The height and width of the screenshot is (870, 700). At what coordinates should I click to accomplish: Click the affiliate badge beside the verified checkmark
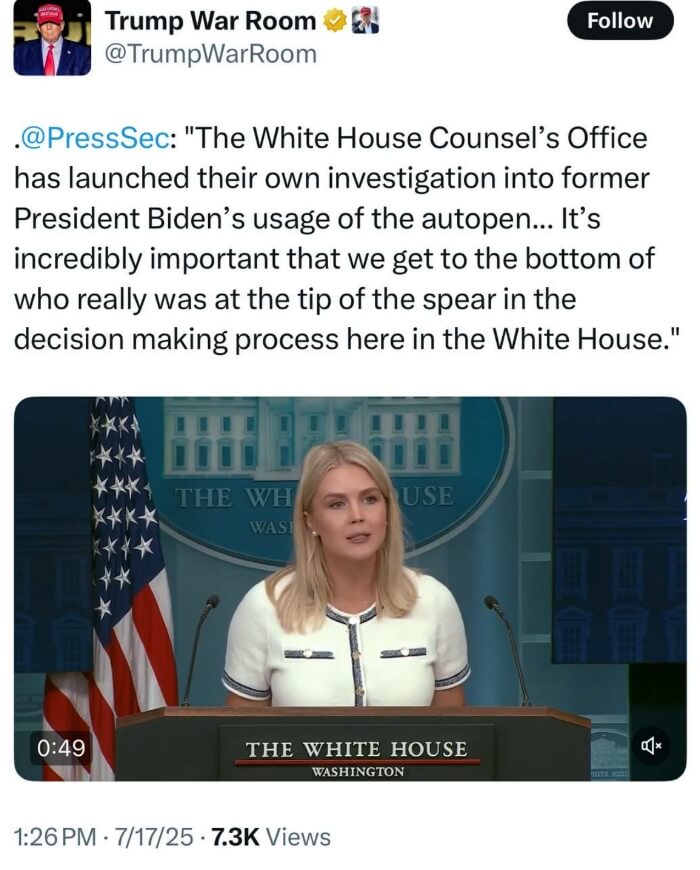coord(366,21)
